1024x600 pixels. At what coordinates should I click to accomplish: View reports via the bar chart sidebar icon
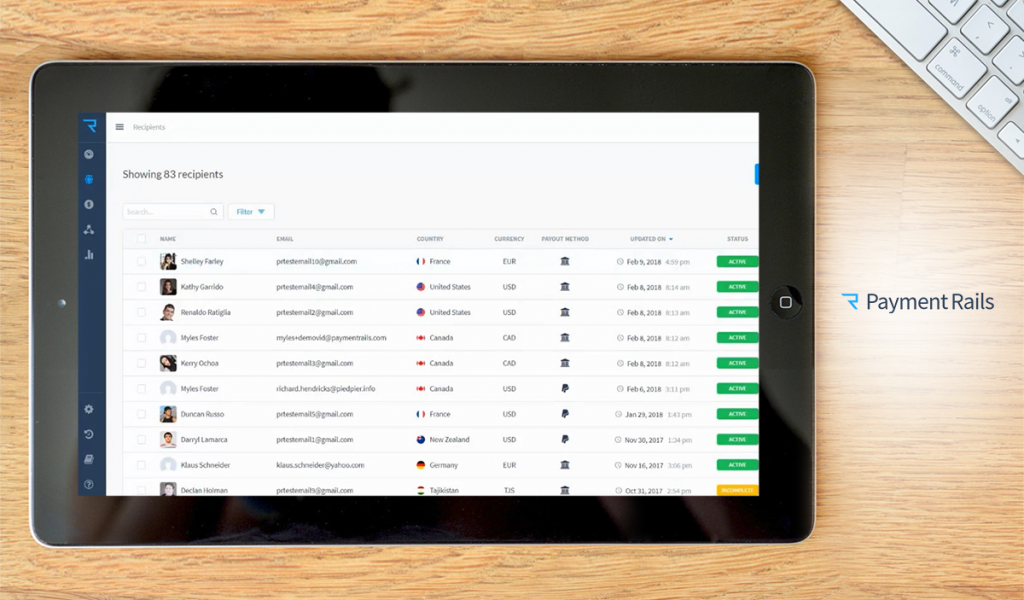tap(89, 253)
